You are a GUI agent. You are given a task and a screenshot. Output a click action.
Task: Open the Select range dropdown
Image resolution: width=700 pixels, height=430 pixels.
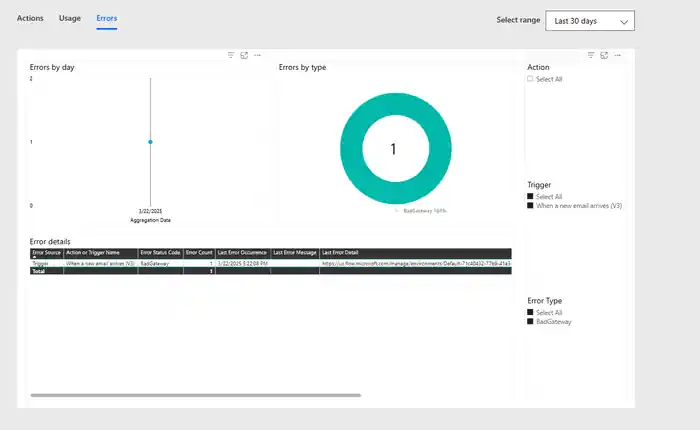coord(590,21)
